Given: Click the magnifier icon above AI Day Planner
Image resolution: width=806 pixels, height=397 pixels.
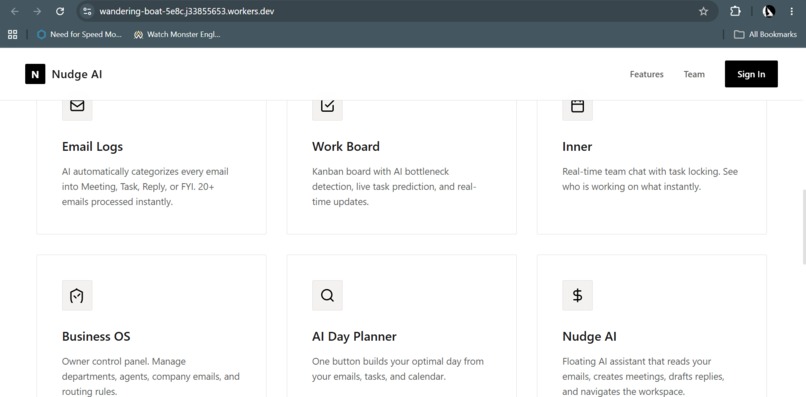Looking at the screenshot, I should coord(327,295).
